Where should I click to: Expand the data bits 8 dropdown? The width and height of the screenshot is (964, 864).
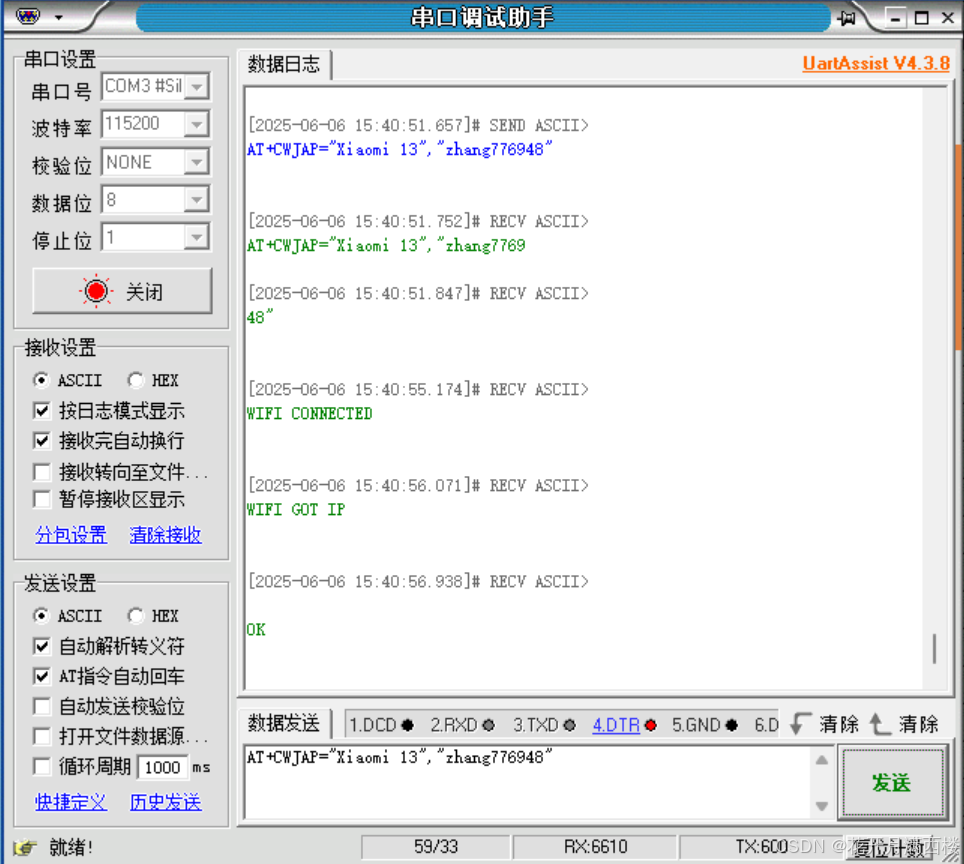[x=197, y=200]
